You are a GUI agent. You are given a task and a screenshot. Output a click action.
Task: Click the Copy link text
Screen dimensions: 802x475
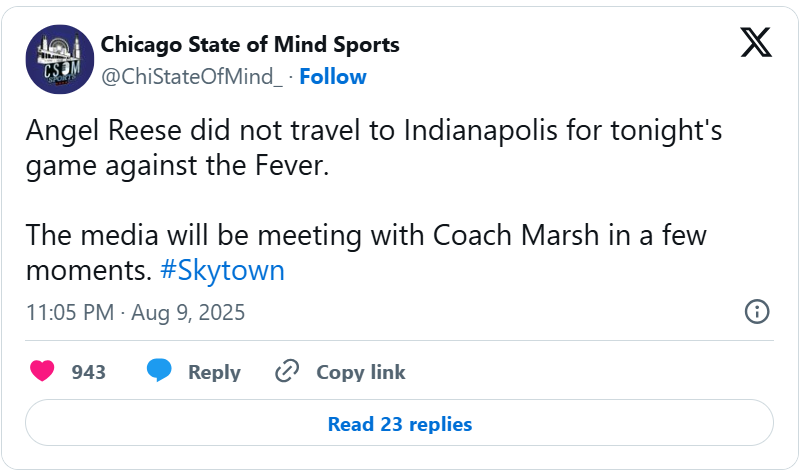tap(361, 372)
